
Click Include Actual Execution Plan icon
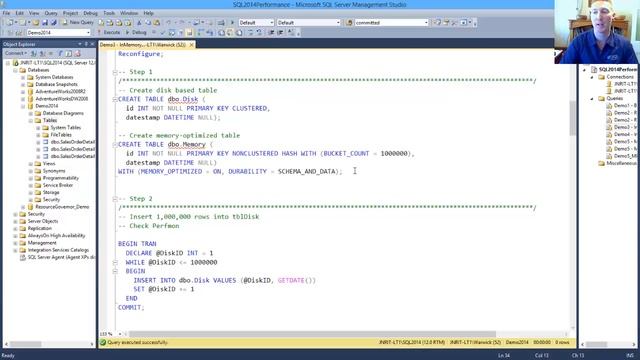click(201, 32)
